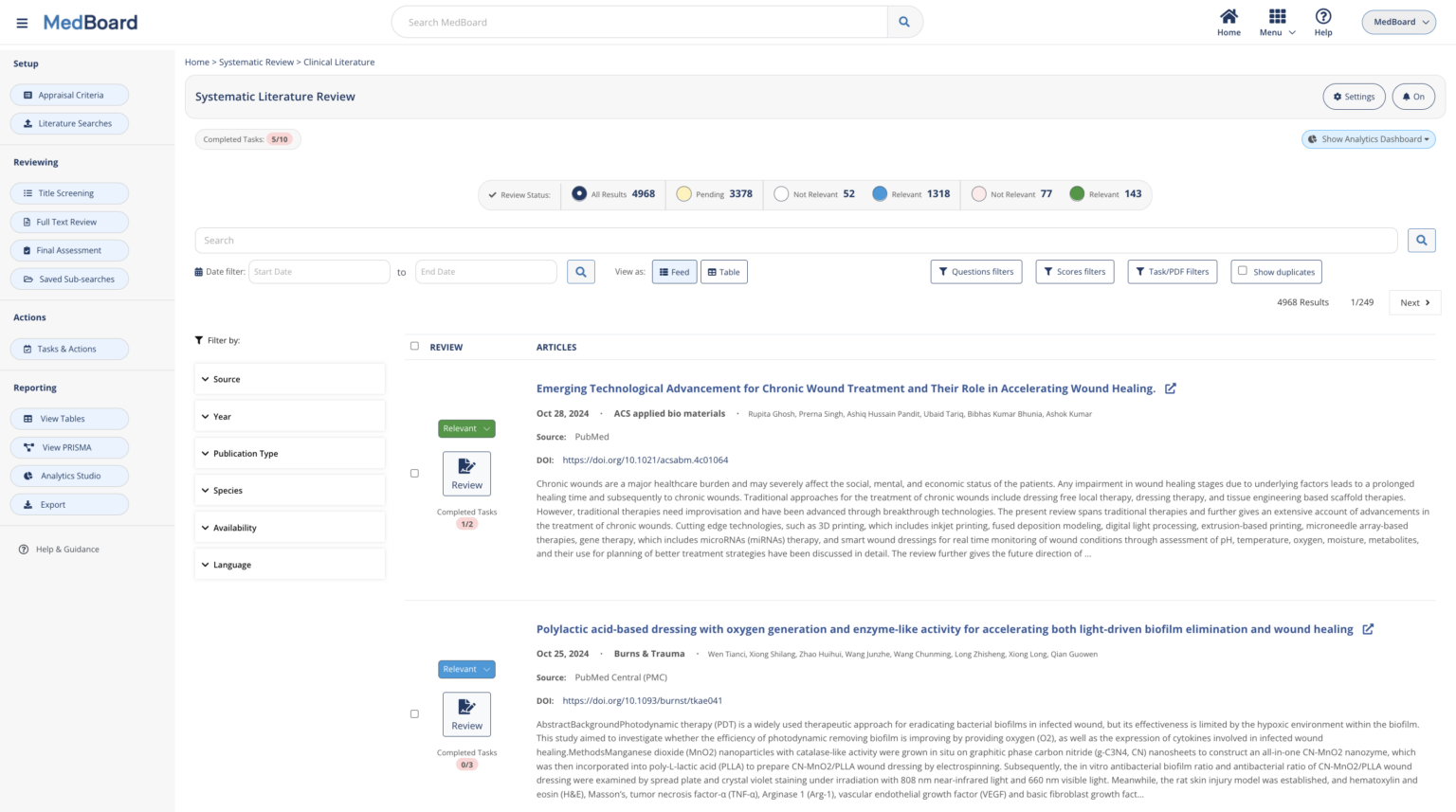Click inside the Start Date field
Image resolution: width=1456 pixels, height=812 pixels.
pos(318,271)
